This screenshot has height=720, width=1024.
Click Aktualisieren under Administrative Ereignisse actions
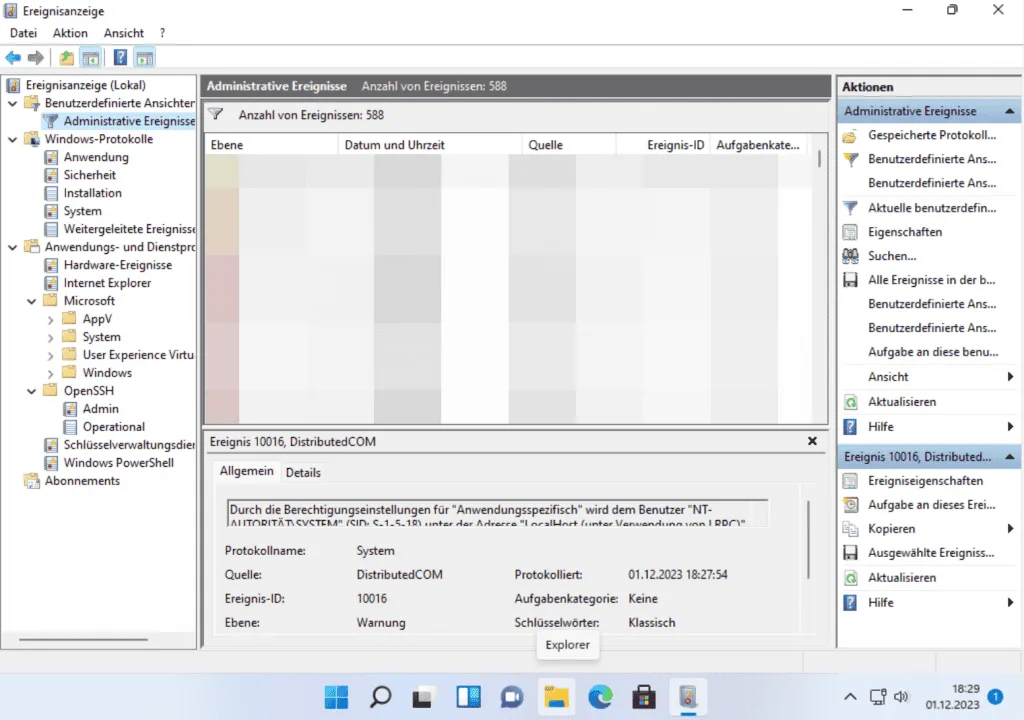[x=901, y=402]
